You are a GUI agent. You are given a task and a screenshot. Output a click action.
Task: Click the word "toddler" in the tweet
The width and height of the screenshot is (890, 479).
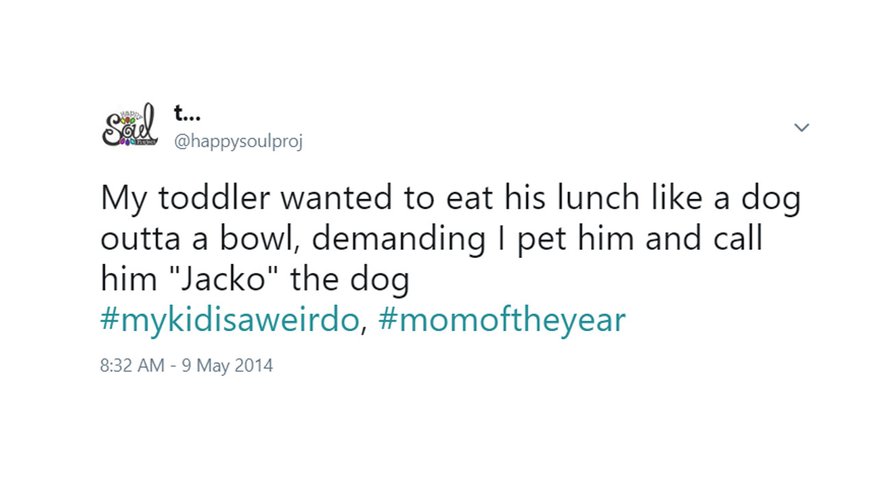click(214, 198)
